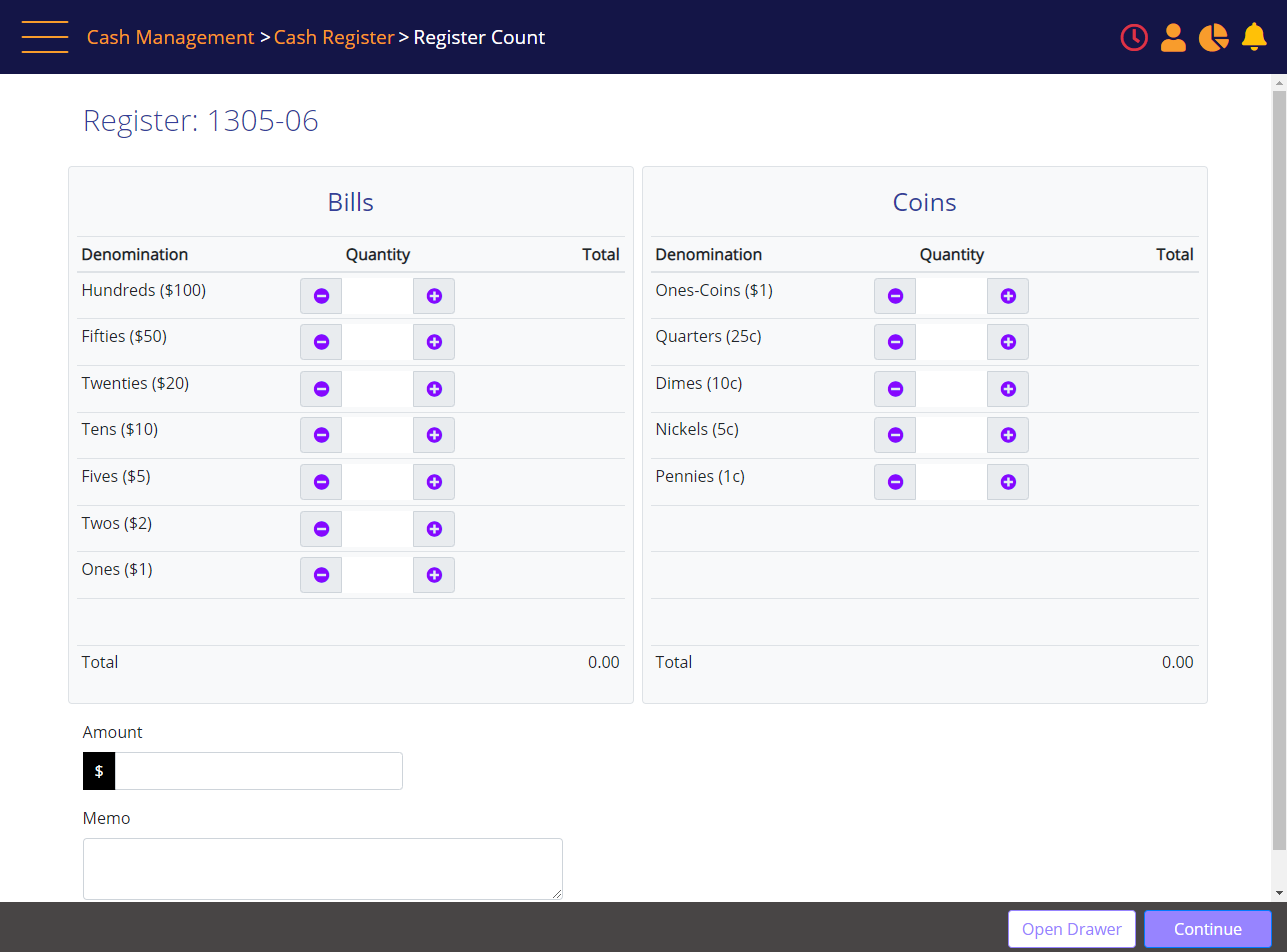Viewport: 1287px width, 952px height.
Task: Focus the Hundreds quantity input box
Action: 377,296
